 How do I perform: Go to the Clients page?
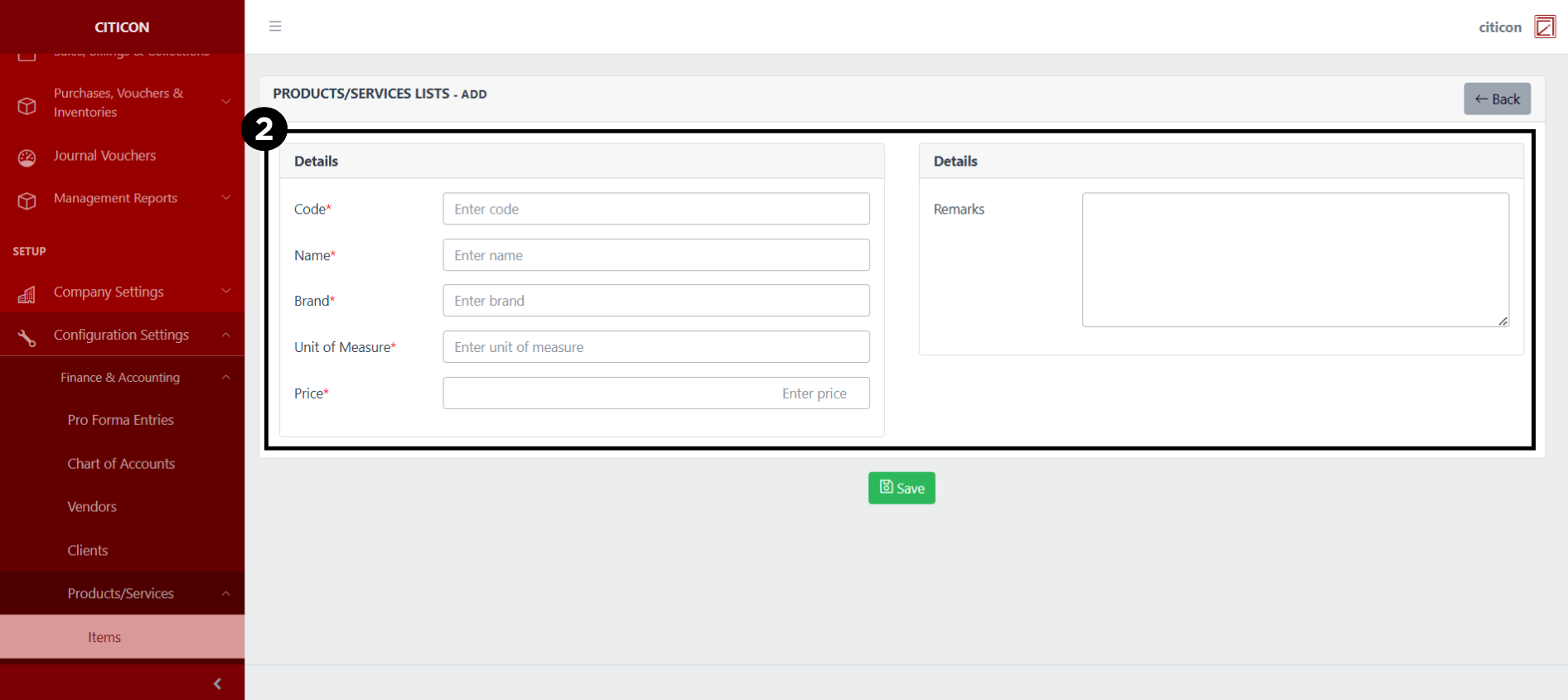tap(88, 550)
